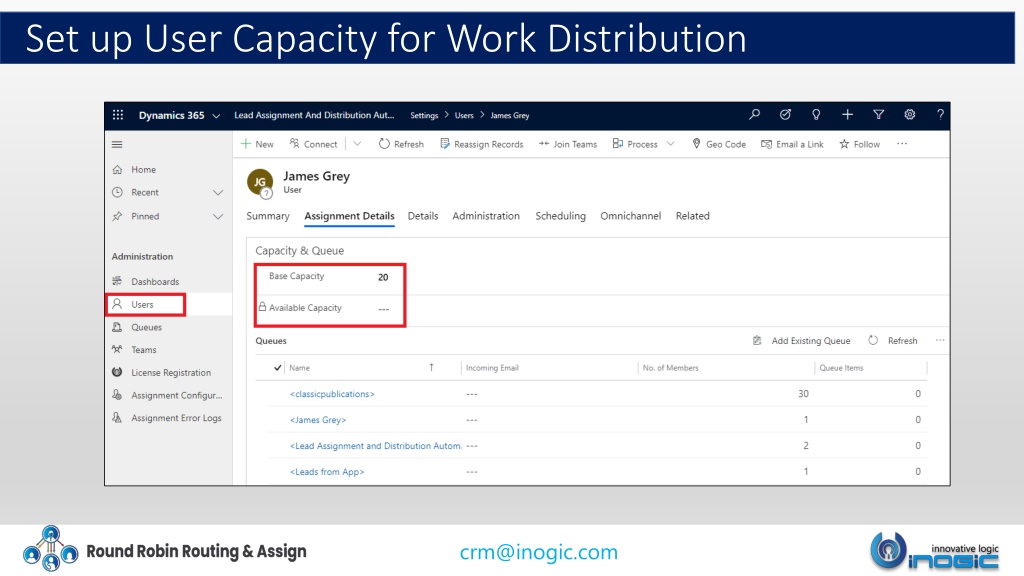Click the Queues sidebar icon
This screenshot has height=576, width=1024.
pos(118,327)
